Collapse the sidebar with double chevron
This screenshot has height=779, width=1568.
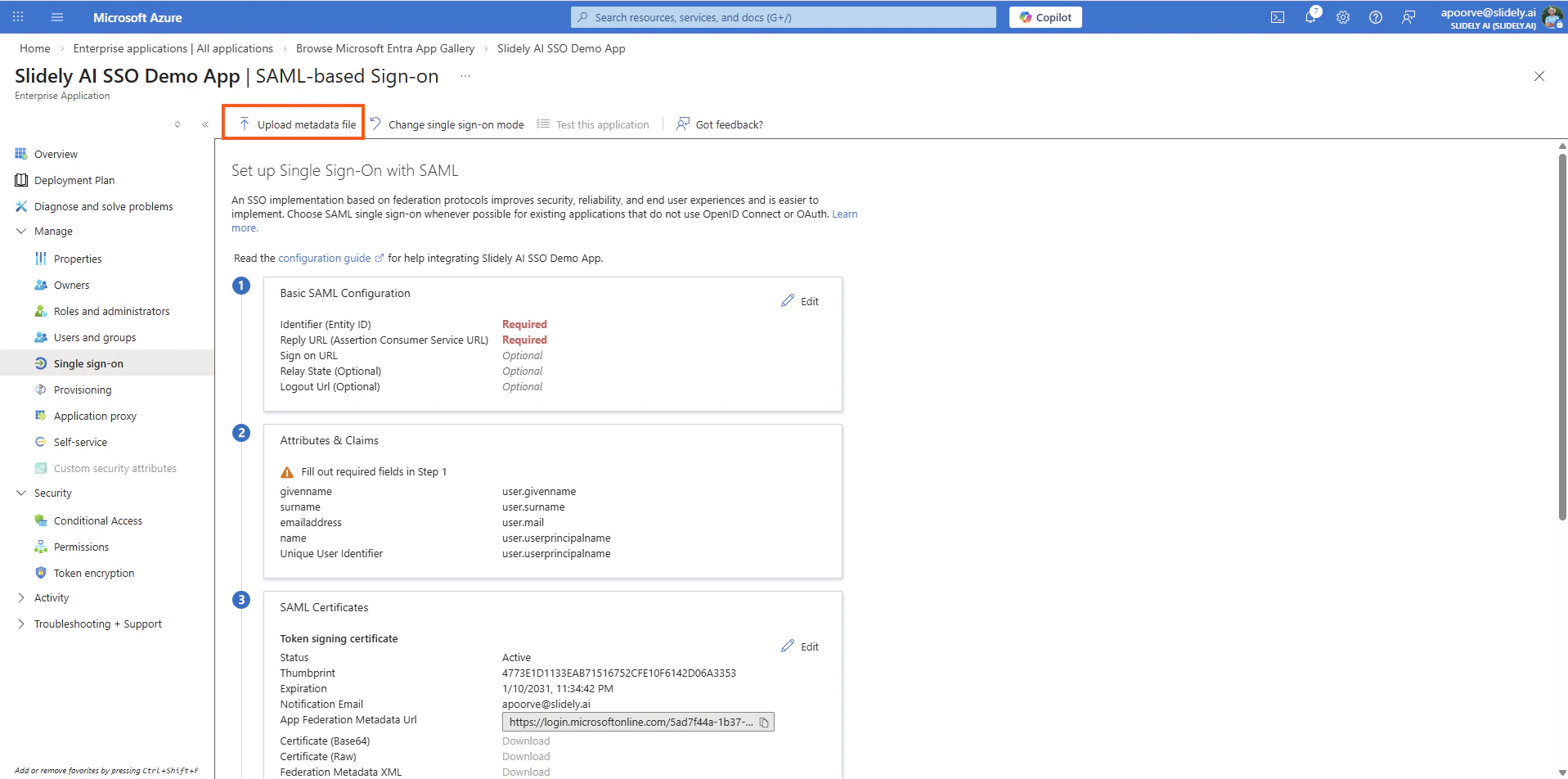click(204, 124)
